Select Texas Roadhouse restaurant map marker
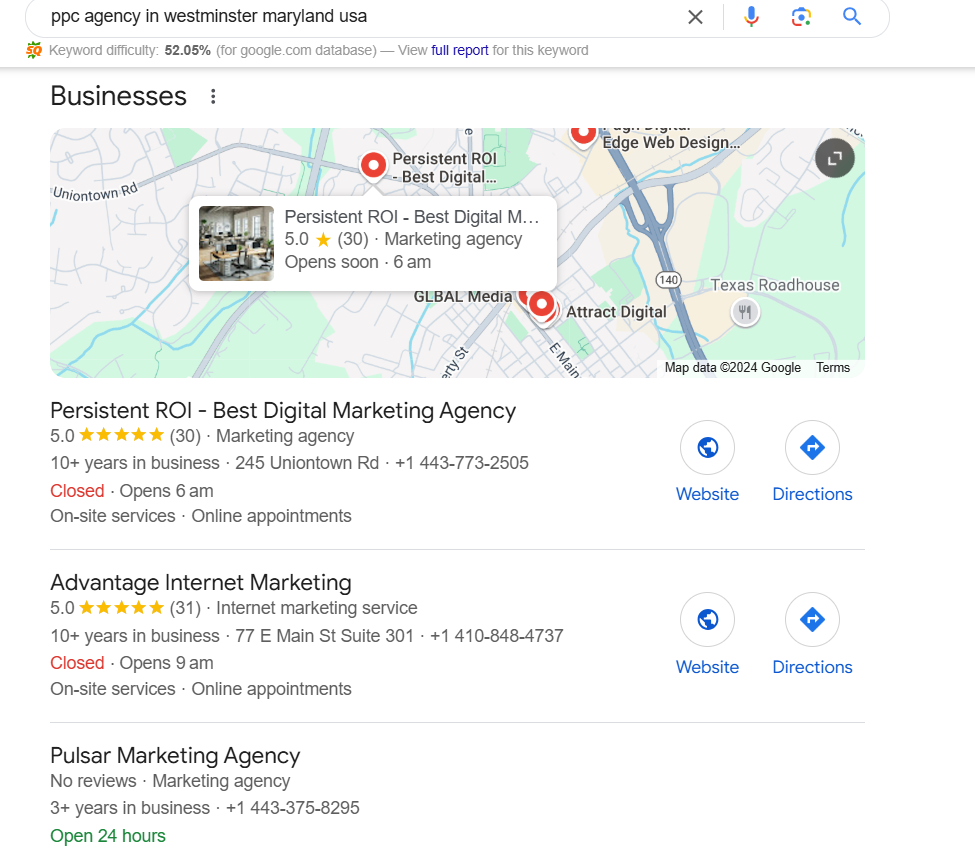This screenshot has width=975, height=851. coord(745,311)
